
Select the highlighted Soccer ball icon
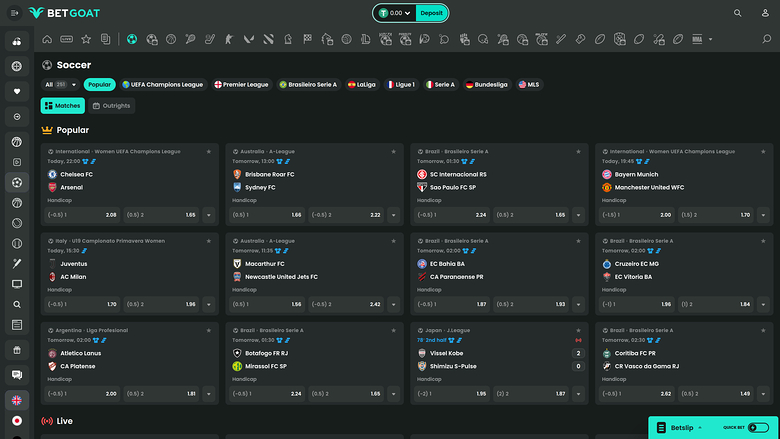tap(132, 39)
